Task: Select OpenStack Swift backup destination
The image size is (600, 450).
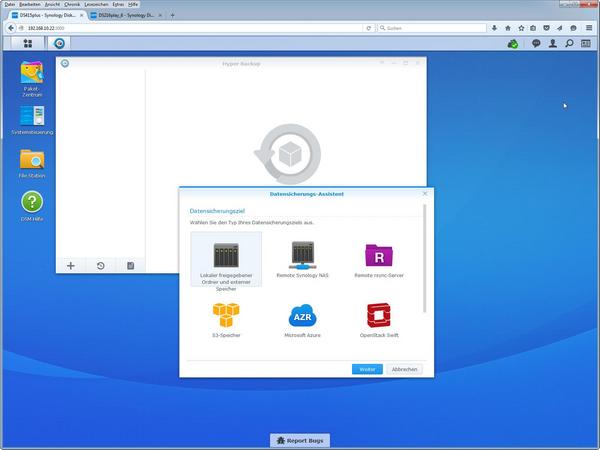Action: click(x=379, y=320)
